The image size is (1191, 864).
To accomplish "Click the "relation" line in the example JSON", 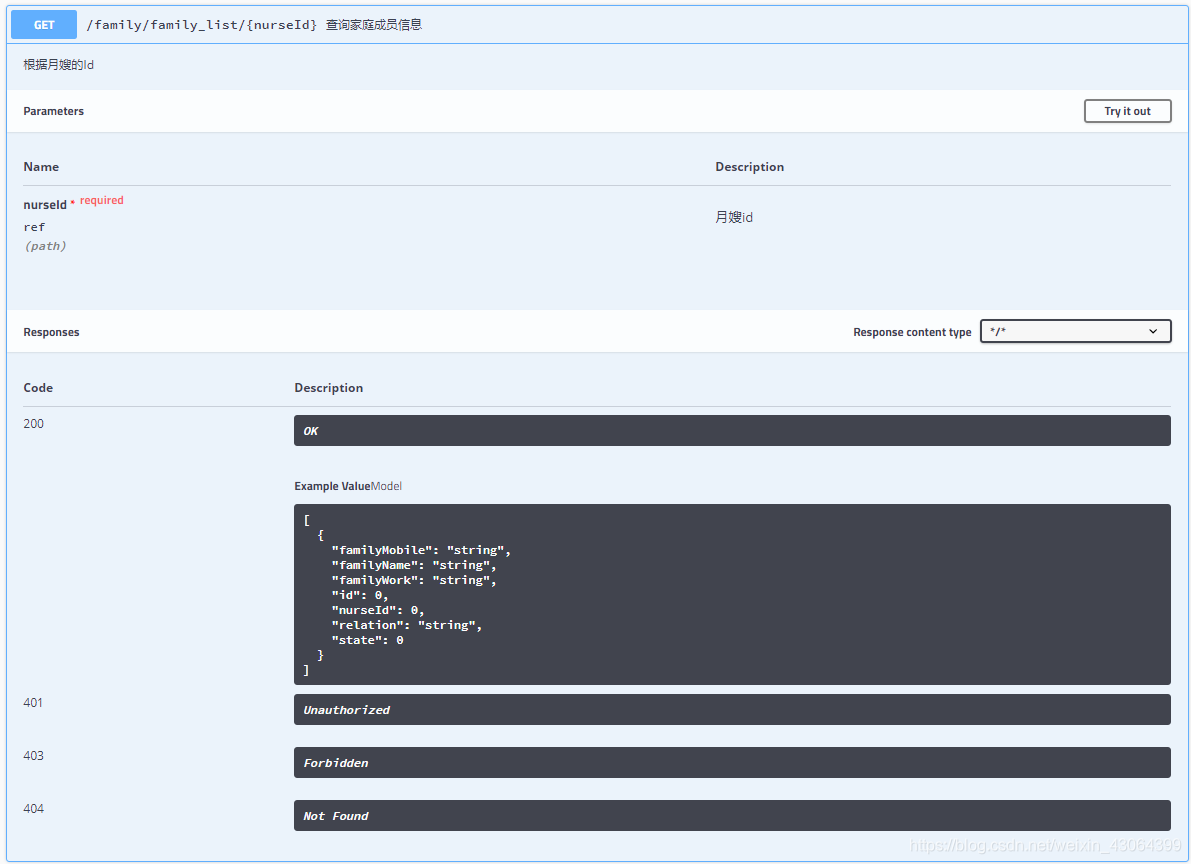I will pyautogui.click(x=406, y=625).
